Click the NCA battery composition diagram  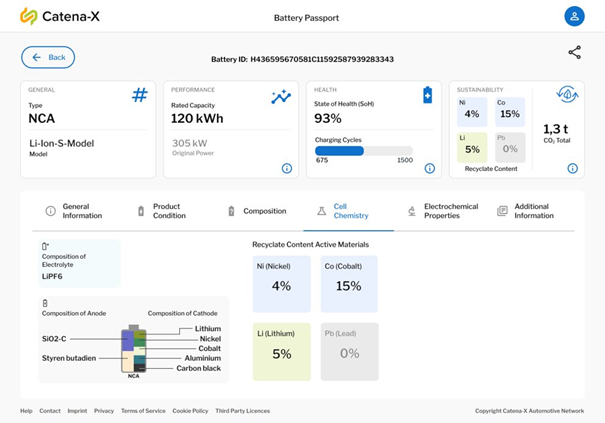[133, 351]
